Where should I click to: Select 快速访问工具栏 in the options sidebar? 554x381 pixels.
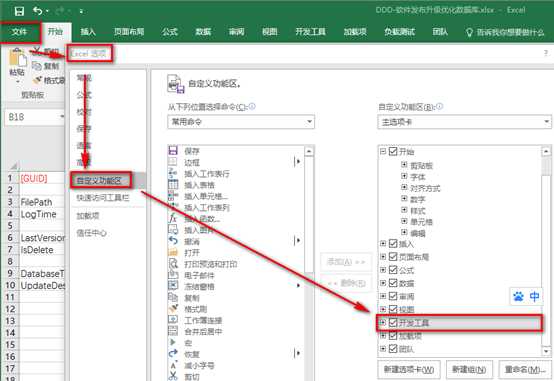coord(103,198)
